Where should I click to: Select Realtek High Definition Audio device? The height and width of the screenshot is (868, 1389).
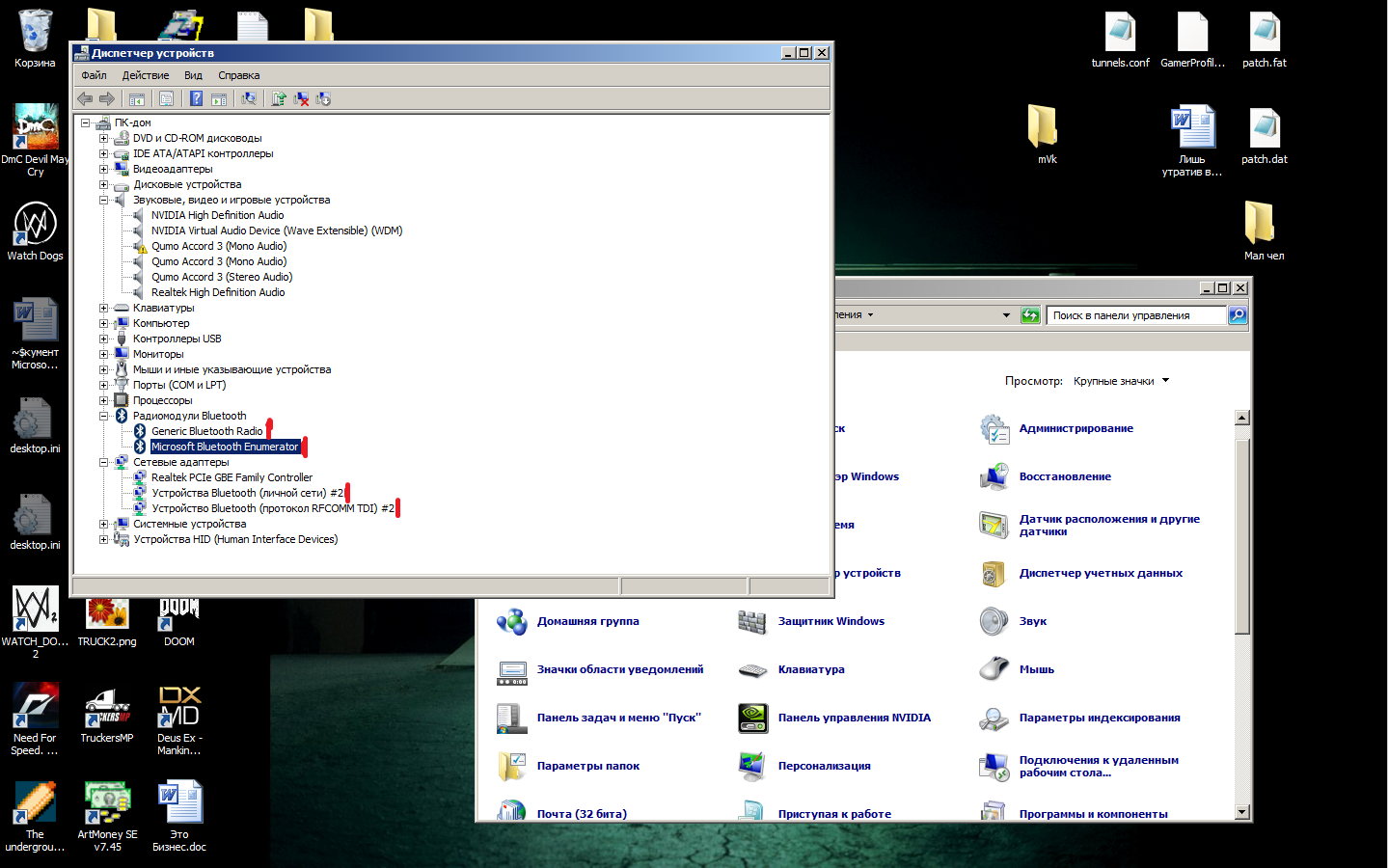click(218, 292)
